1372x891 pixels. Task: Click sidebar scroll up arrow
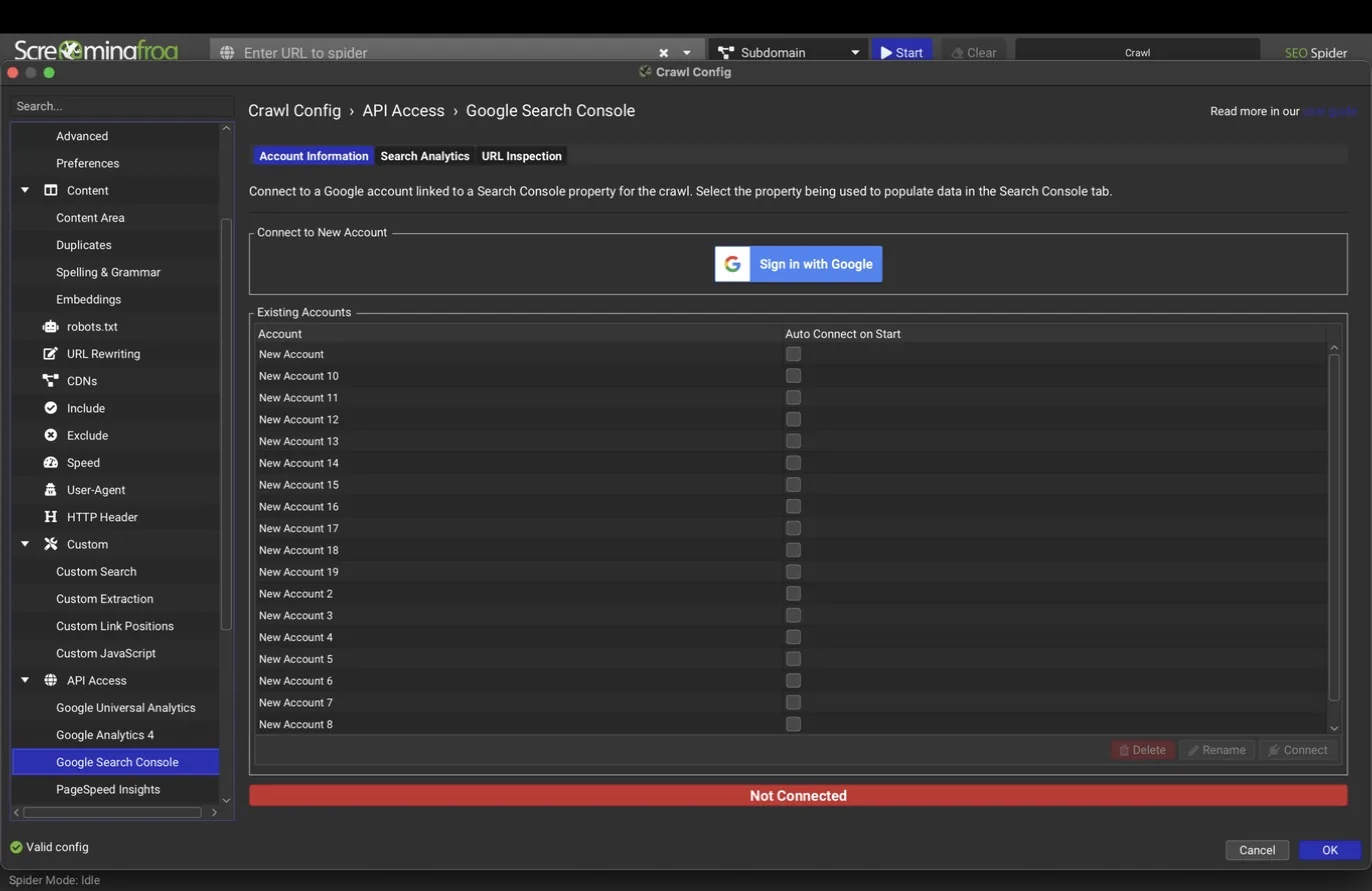pyautogui.click(x=226, y=128)
